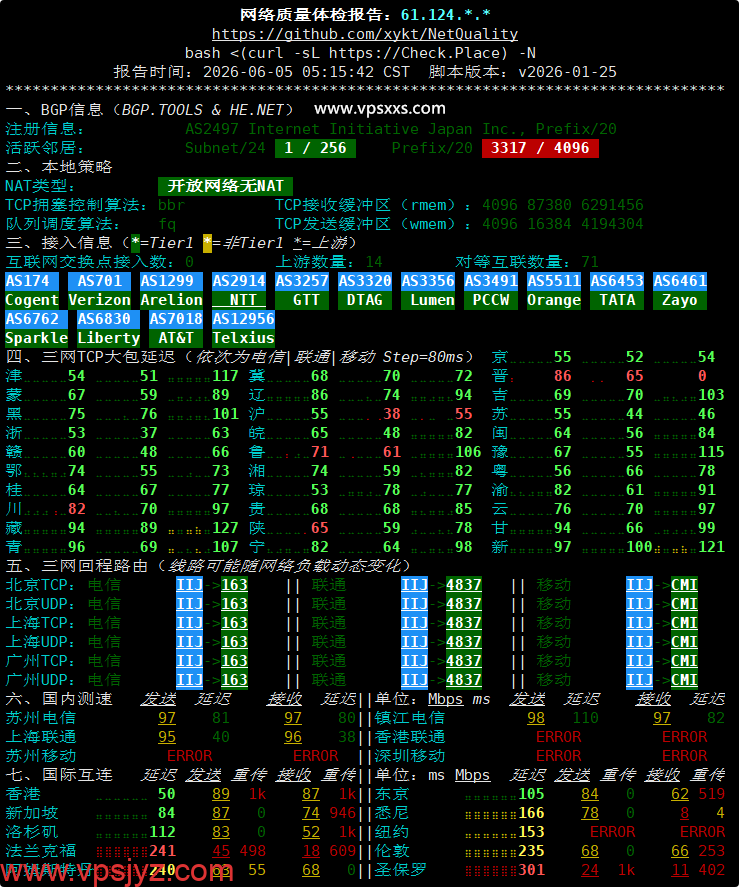Click the Zayo label
Screen dimensions: 739x887
click(680, 300)
